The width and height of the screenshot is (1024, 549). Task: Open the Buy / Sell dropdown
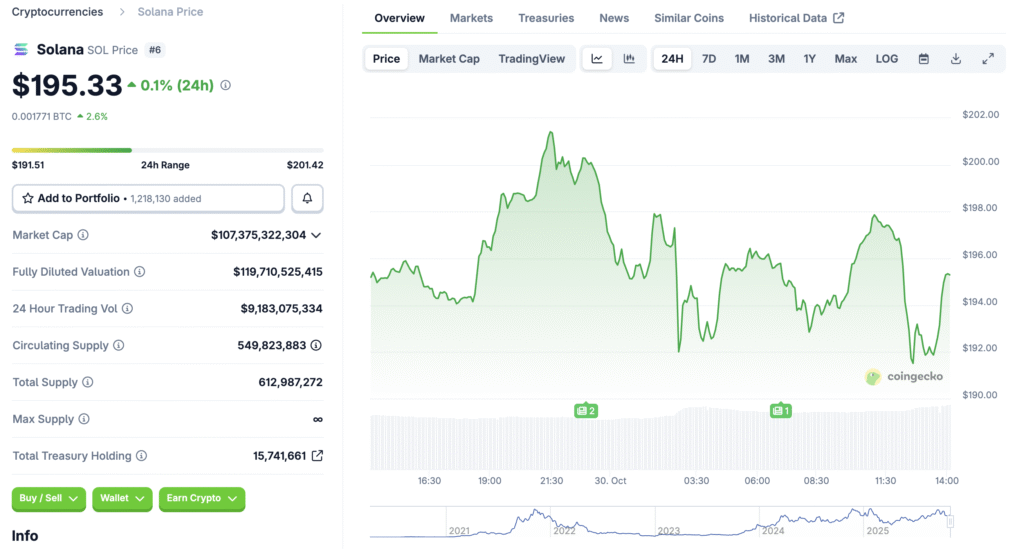click(x=49, y=499)
